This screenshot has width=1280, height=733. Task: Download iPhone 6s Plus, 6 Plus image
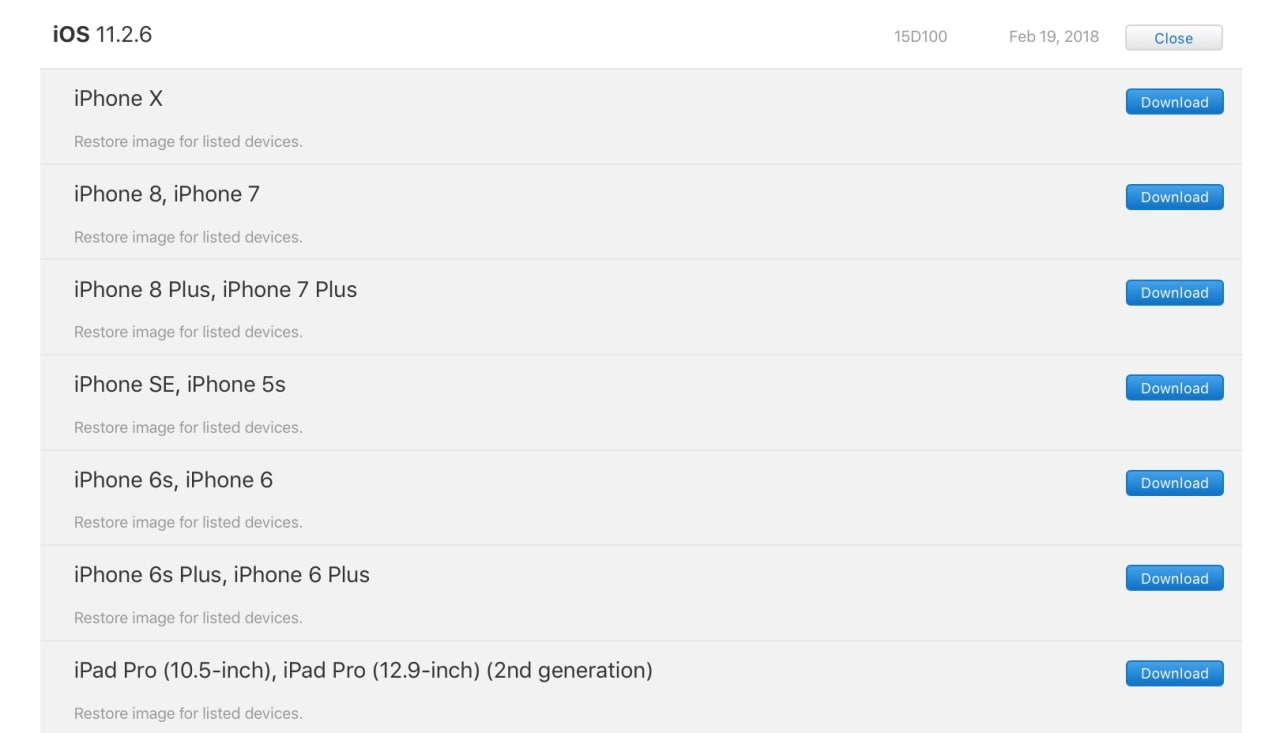(x=1174, y=578)
